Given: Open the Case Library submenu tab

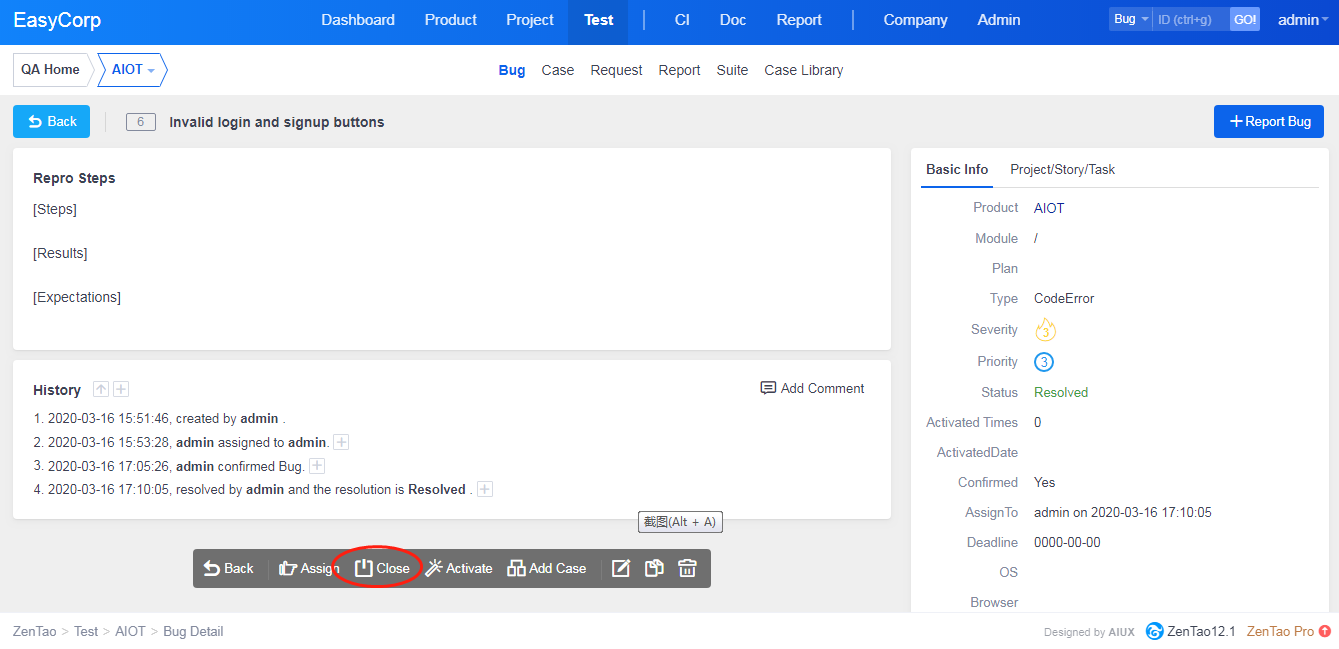Looking at the screenshot, I should [803, 70].
